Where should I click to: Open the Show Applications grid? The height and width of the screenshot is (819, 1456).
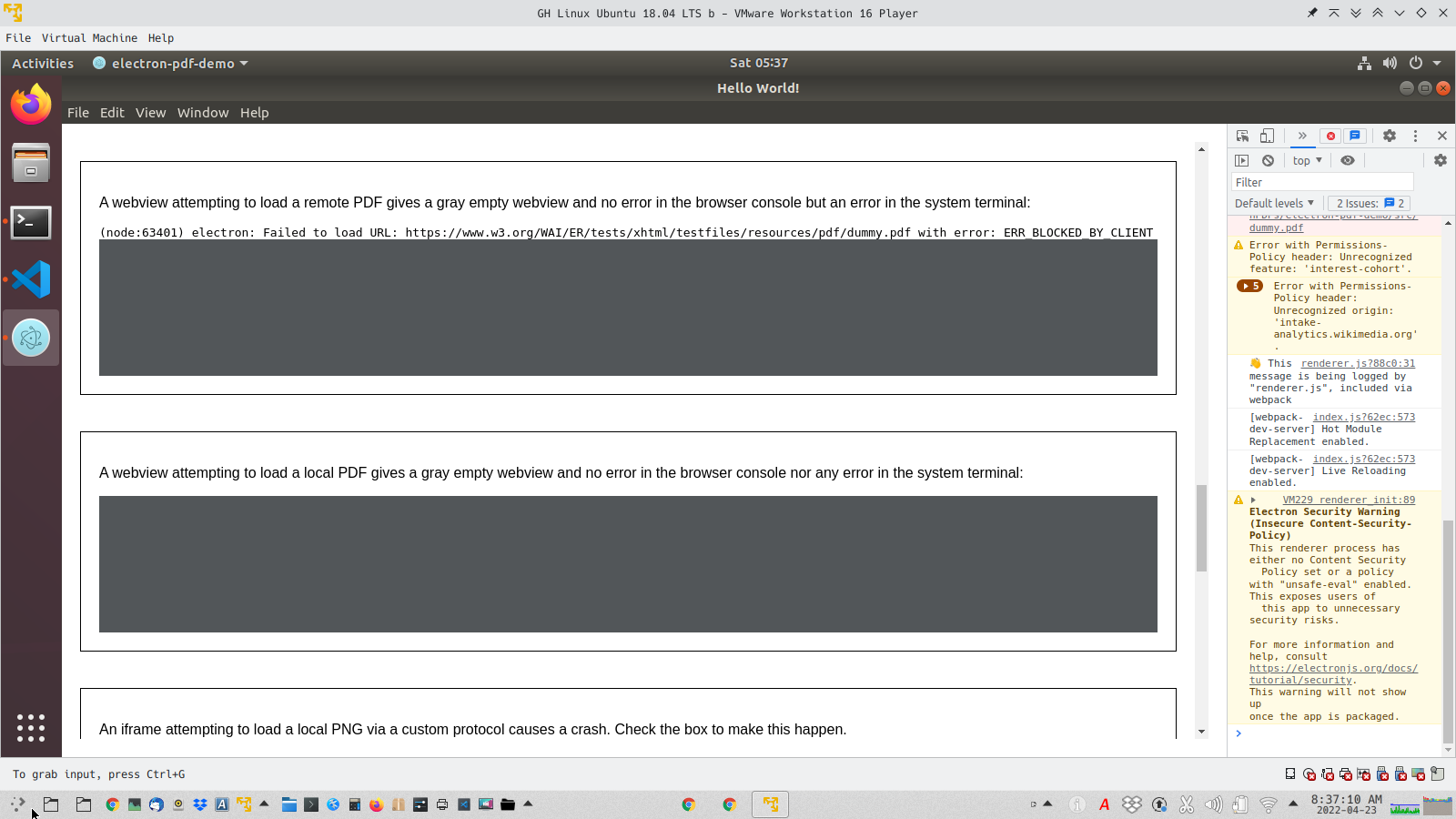[30, 727]
